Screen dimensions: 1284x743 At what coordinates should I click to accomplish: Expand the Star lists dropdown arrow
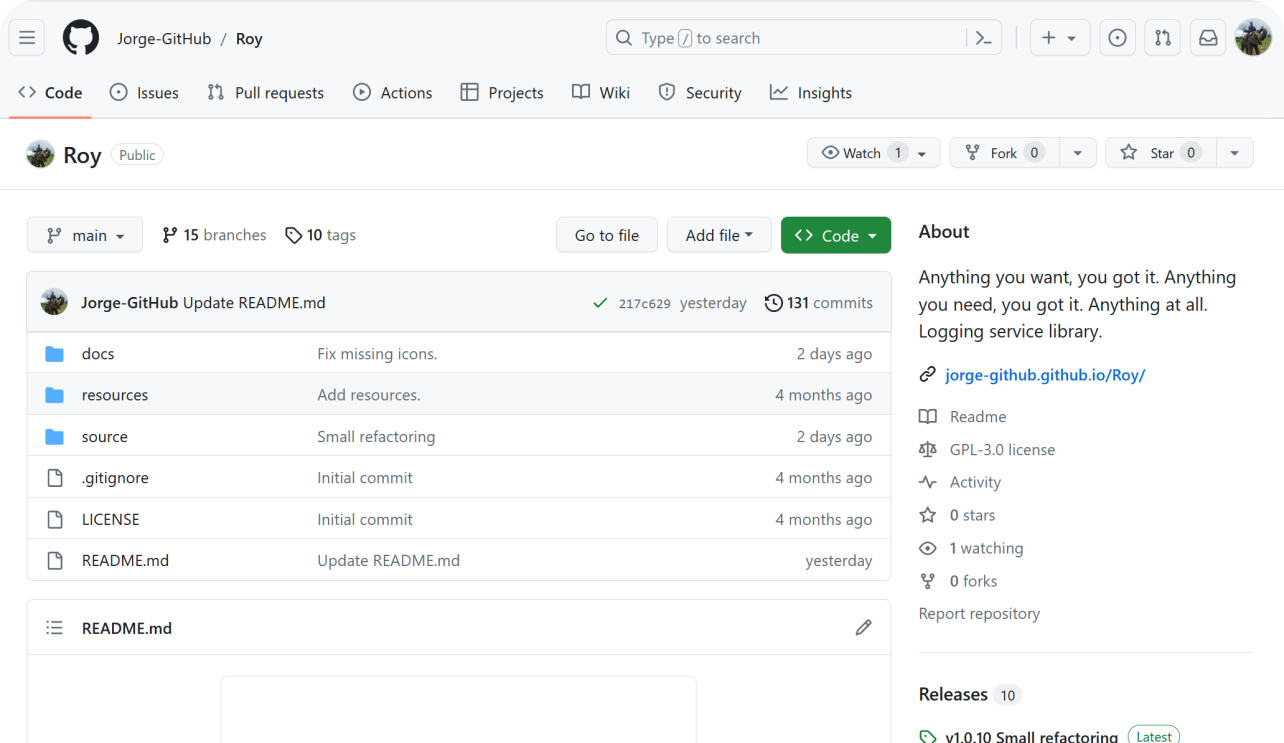click(1234, 153)
